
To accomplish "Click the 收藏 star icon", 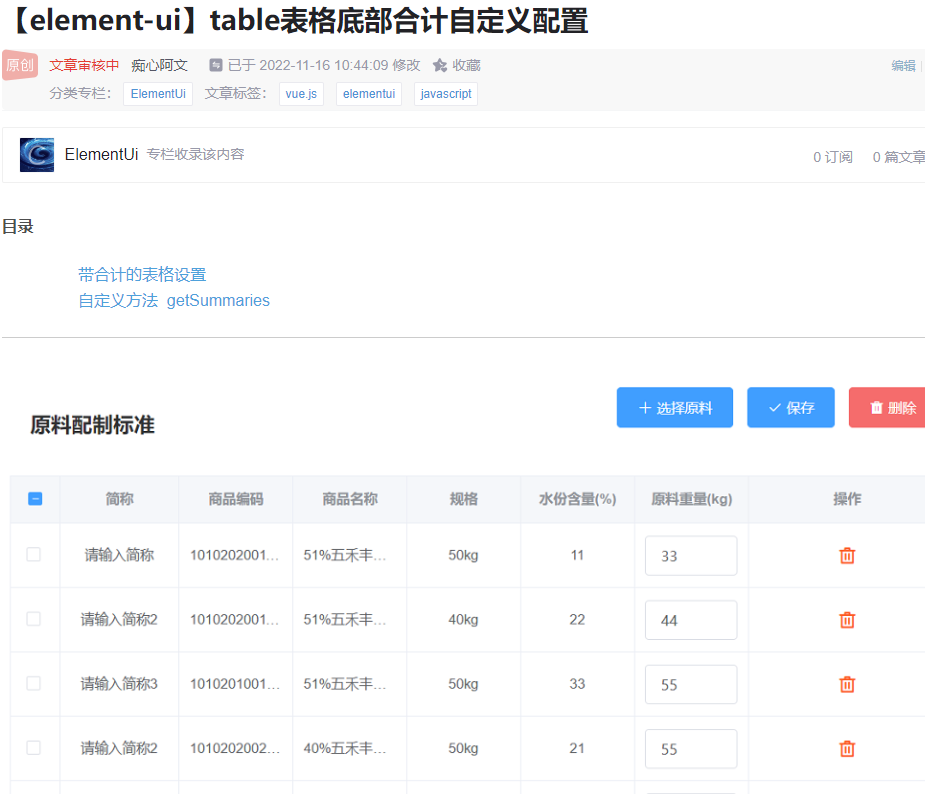I will tap(440, 65).
